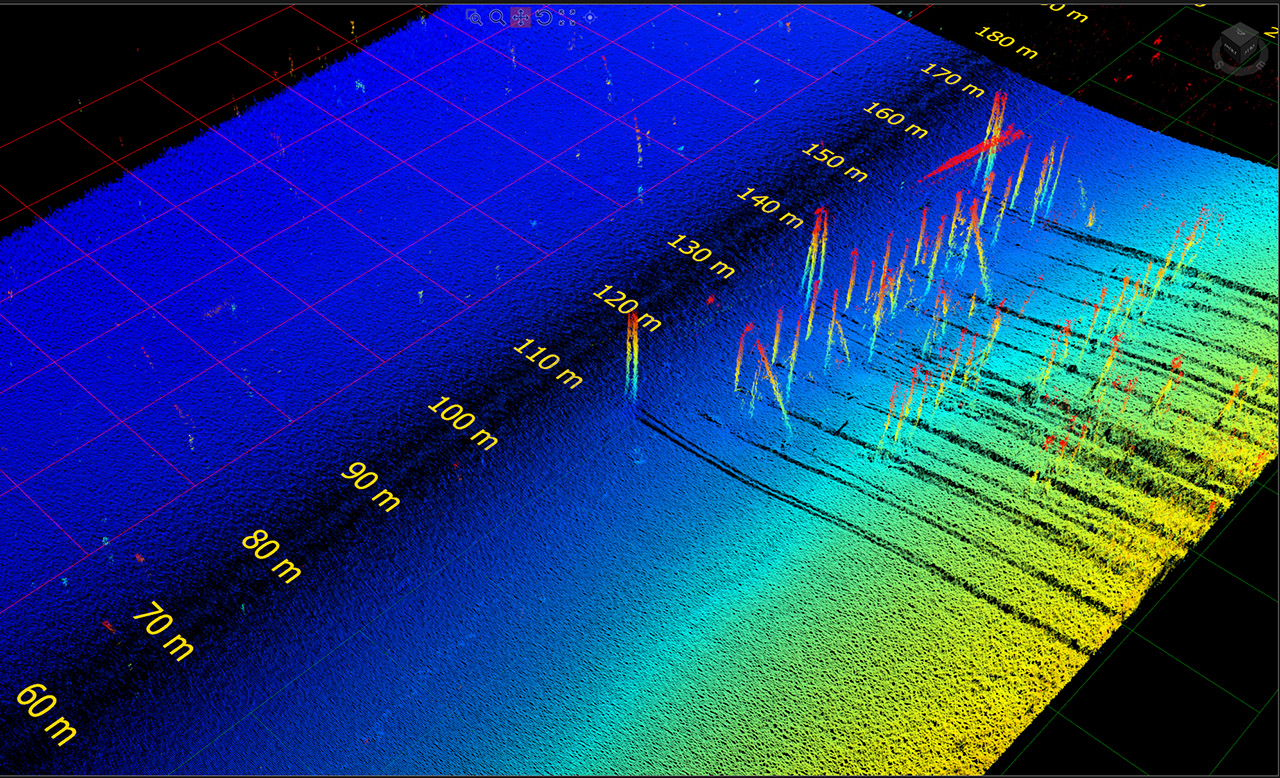Screen dimensions: 1280x778
Task: Click the S marker on the orientation ring
Action: pyautogui.click(x=1218, y=64)
